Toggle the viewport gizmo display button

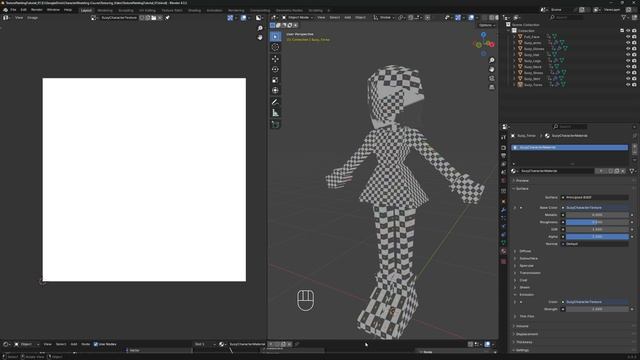click(458, 18)
